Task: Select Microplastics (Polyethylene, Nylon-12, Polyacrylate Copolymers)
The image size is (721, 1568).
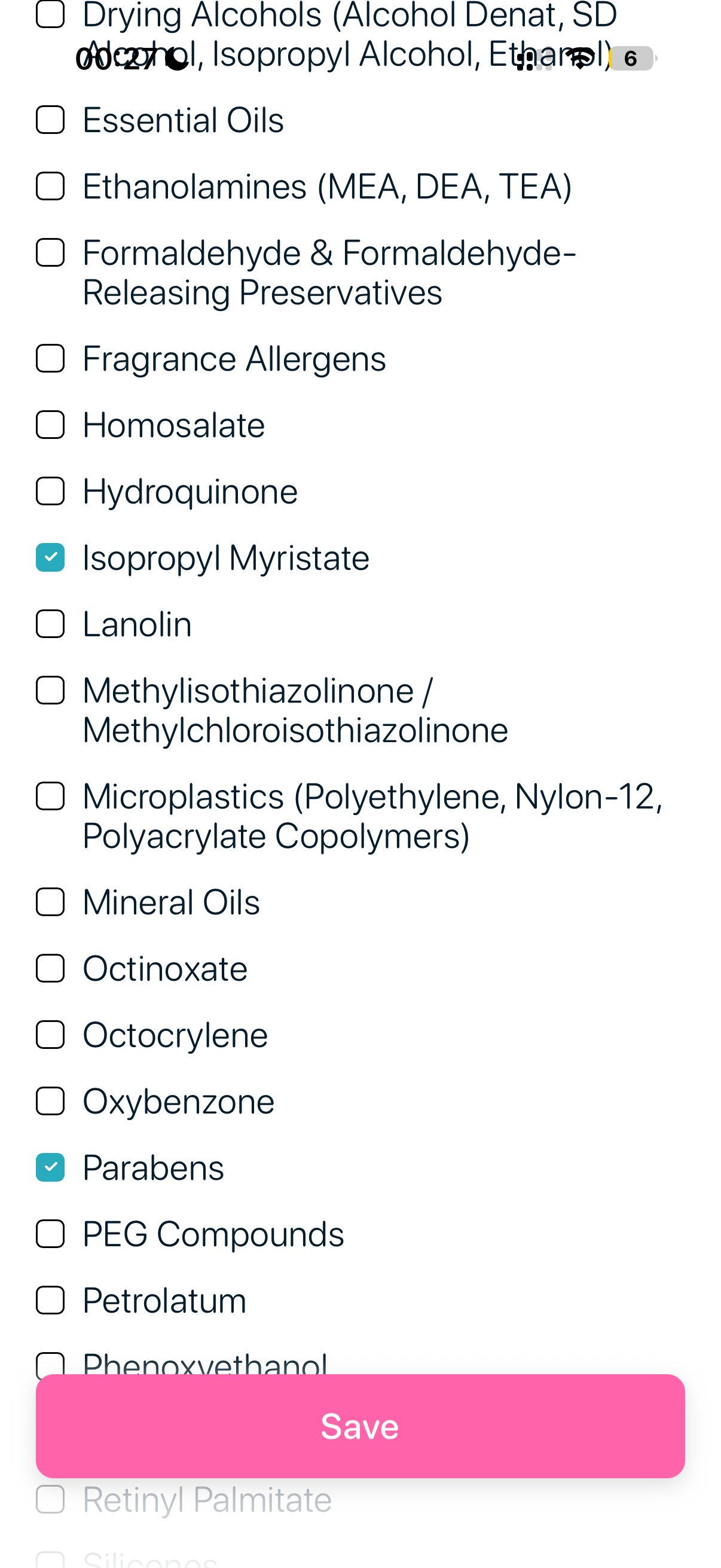Action: point(51,796)
